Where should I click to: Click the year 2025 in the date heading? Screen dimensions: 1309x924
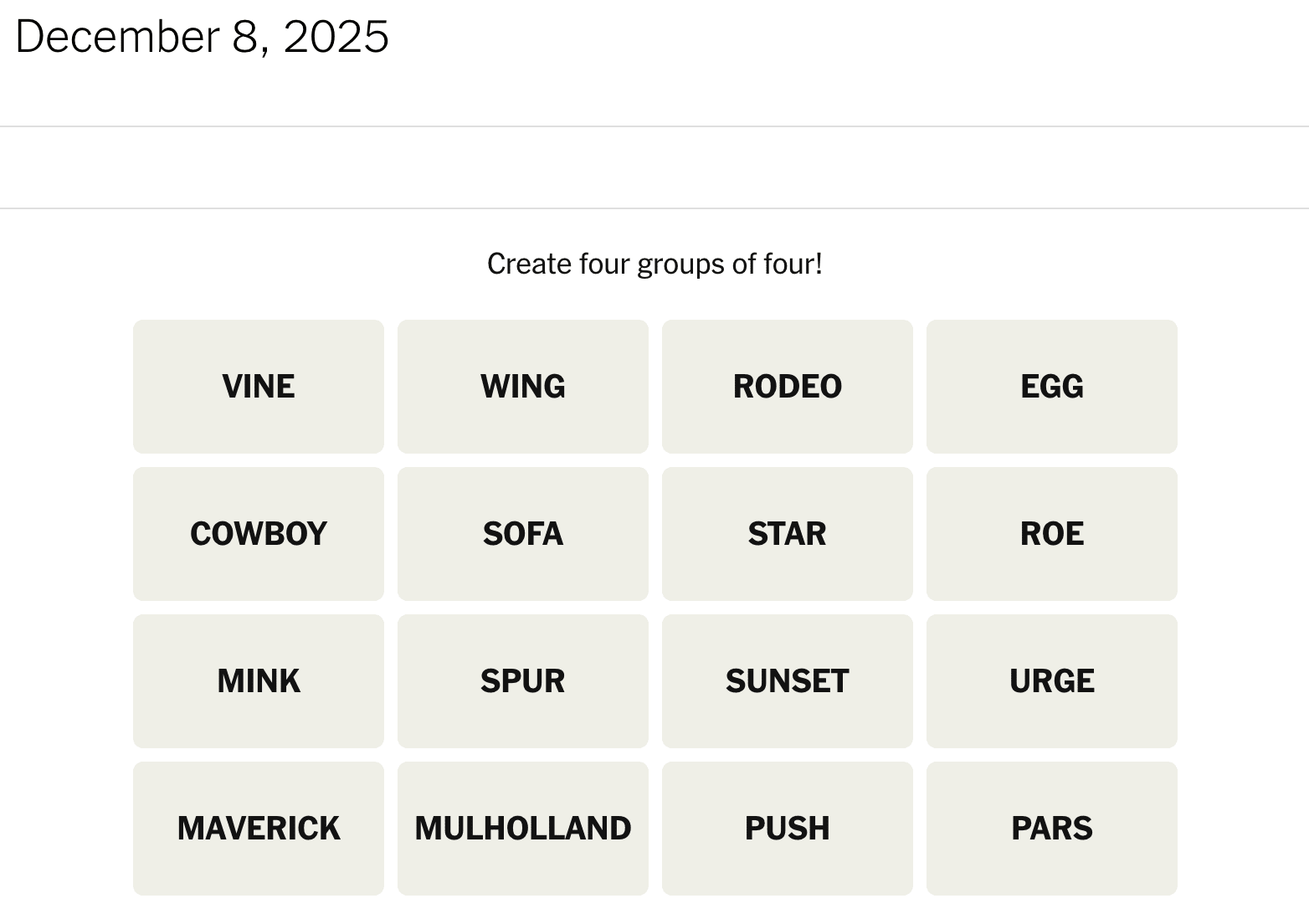pos(336,37)
